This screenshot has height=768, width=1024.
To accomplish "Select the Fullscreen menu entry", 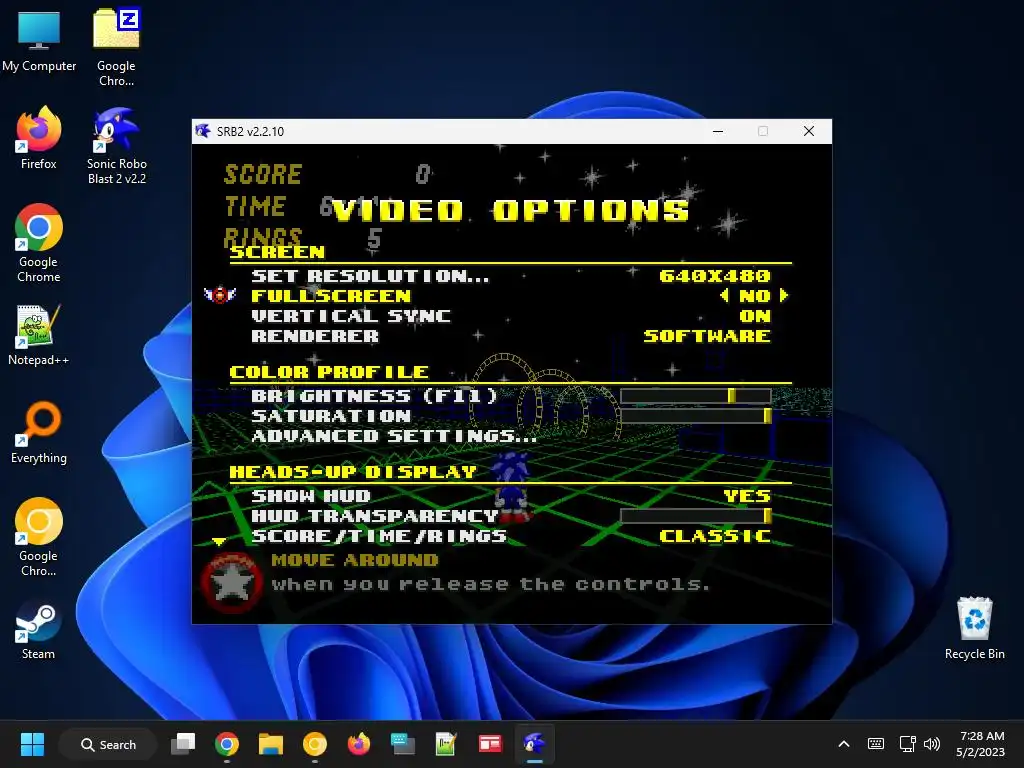I will (x=331, y=296).
